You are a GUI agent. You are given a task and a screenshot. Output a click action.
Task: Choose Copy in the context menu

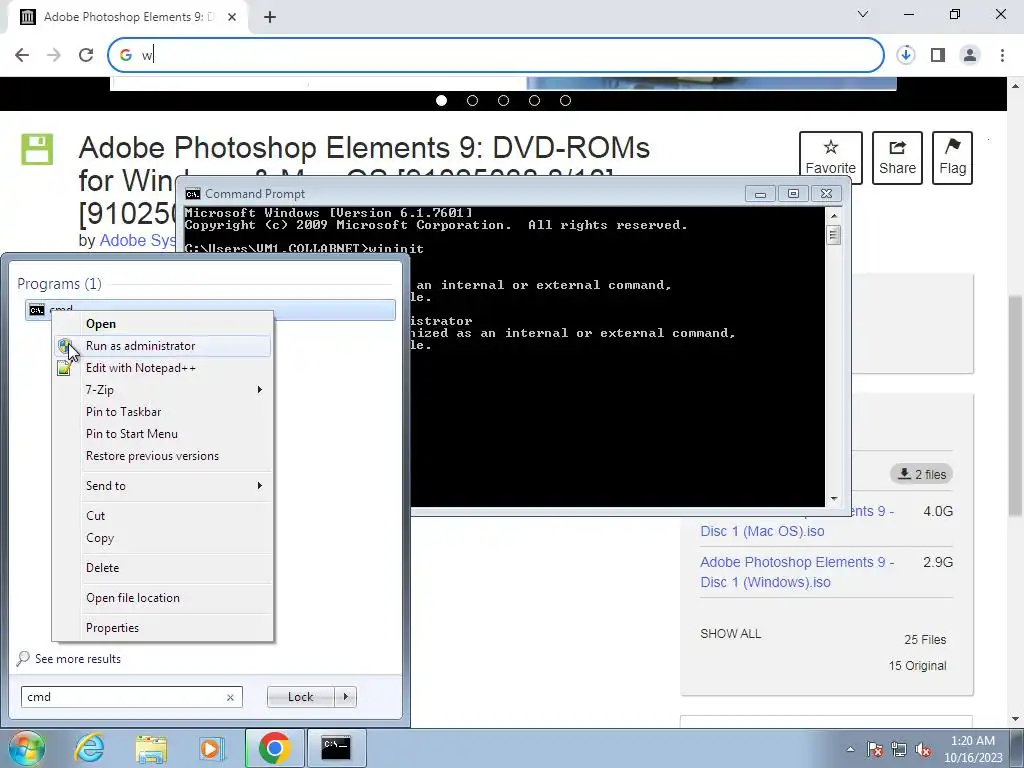(162, 538)
